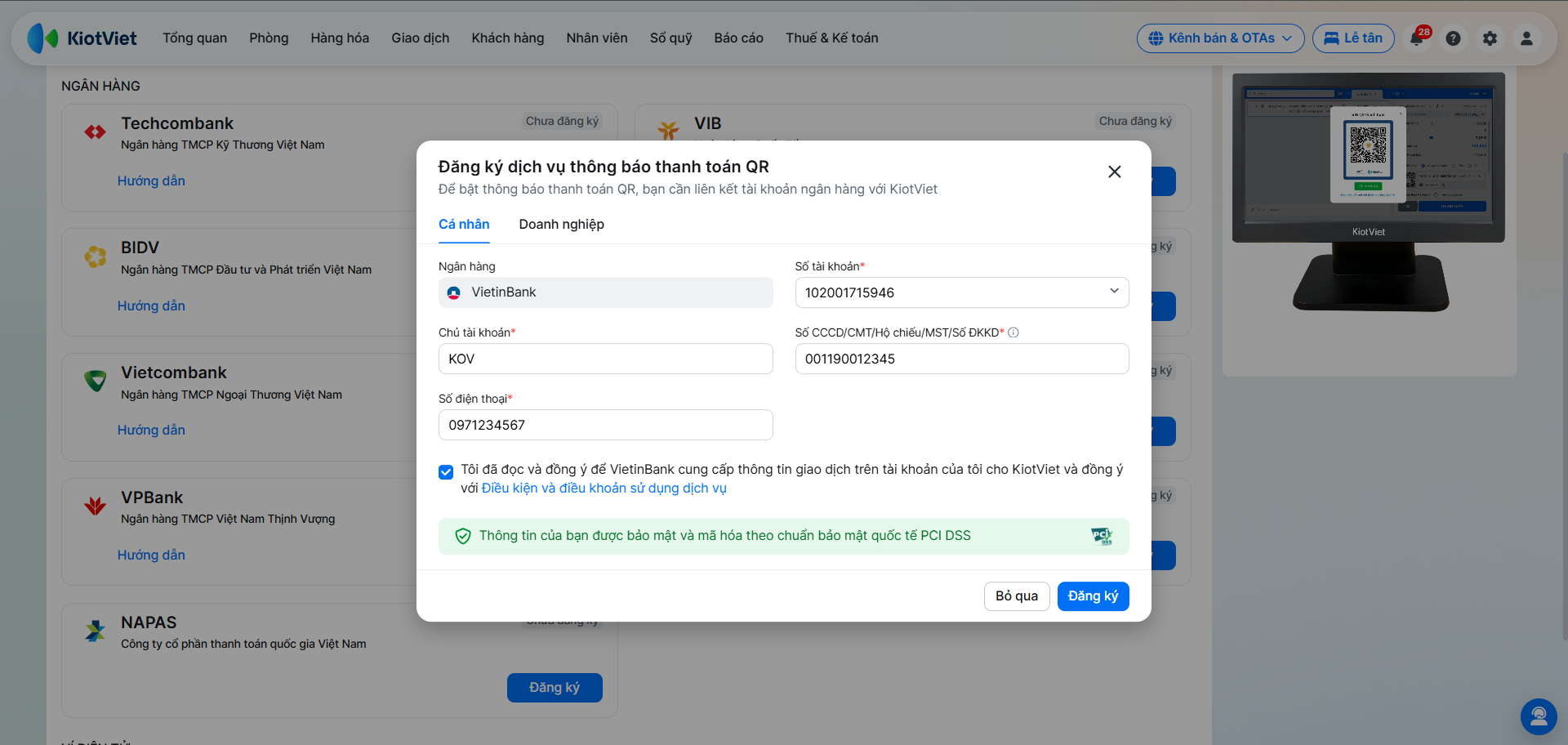Open the Khách hàng menu
The height and width of the screenshot is (745, 1568).
pyautogui.click(x=508, y=38)
